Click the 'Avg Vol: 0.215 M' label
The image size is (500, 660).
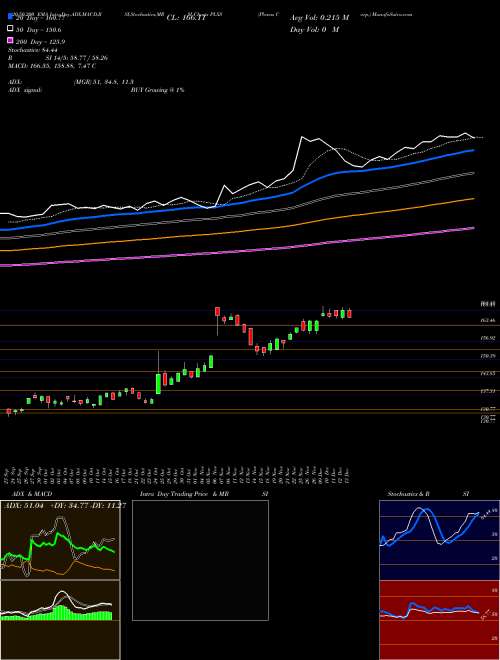(x=319, y=18)
